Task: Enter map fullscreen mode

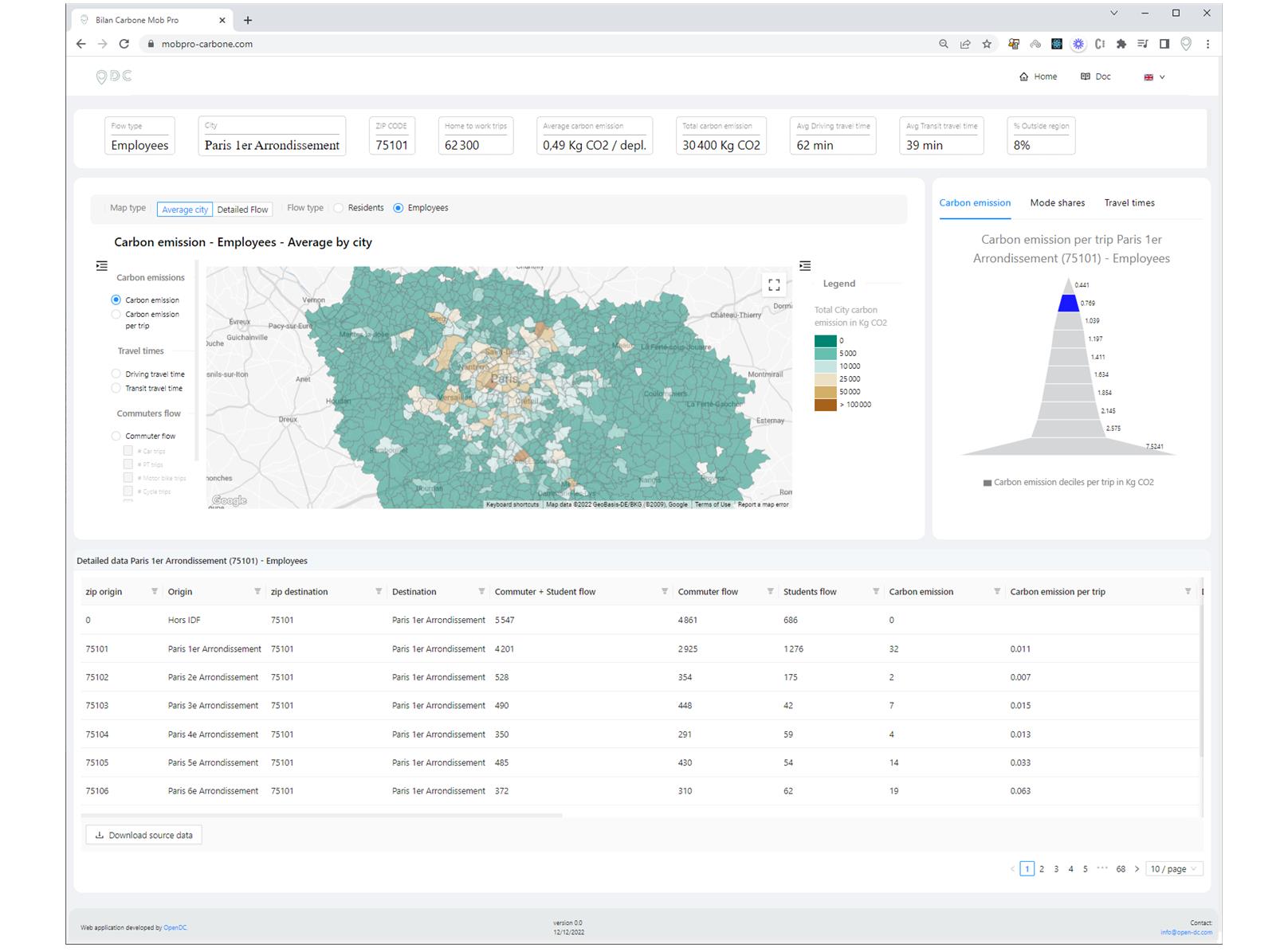Action: 774,284
